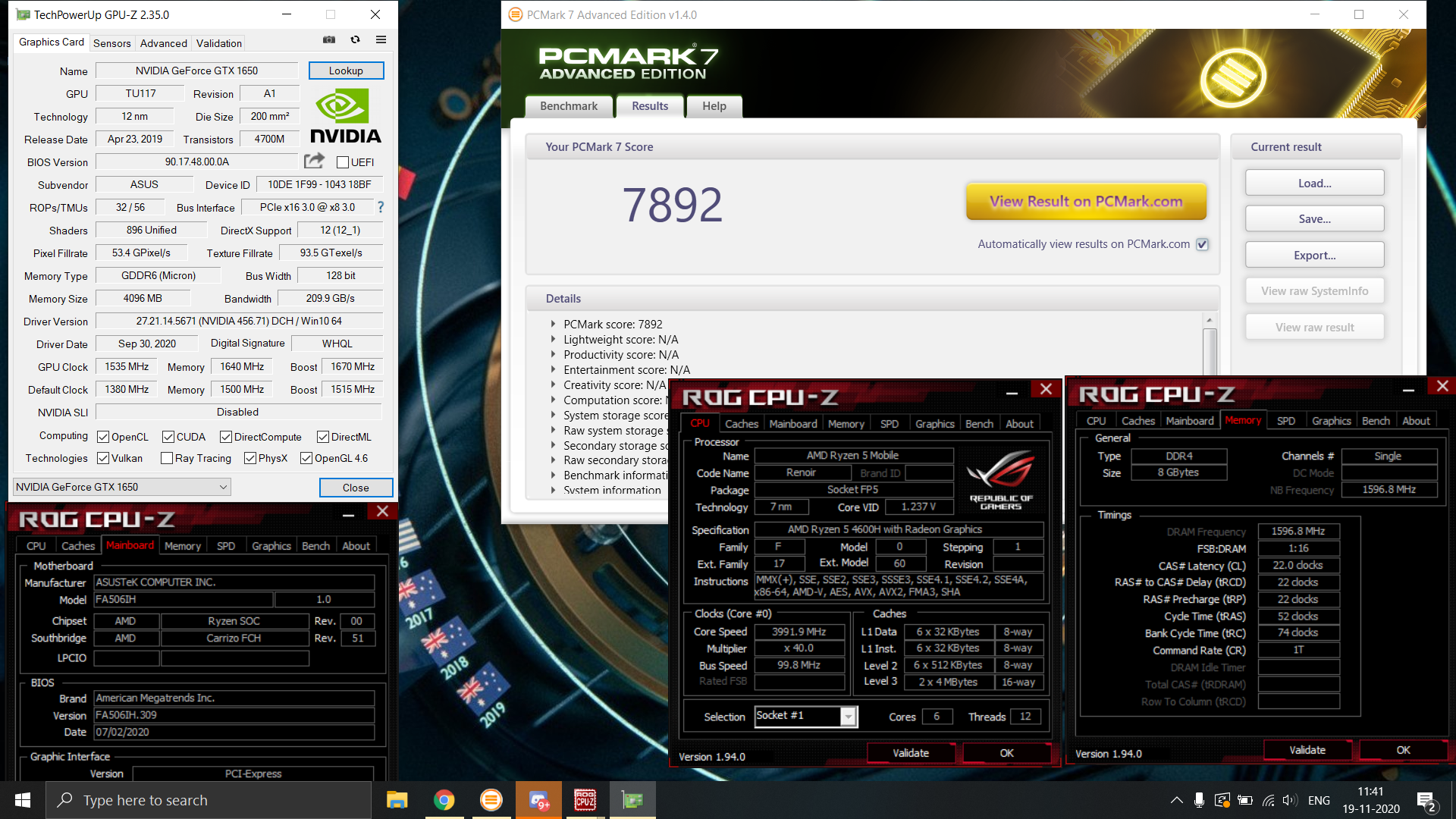Expand the Entertainment score detail

point(553,369)
